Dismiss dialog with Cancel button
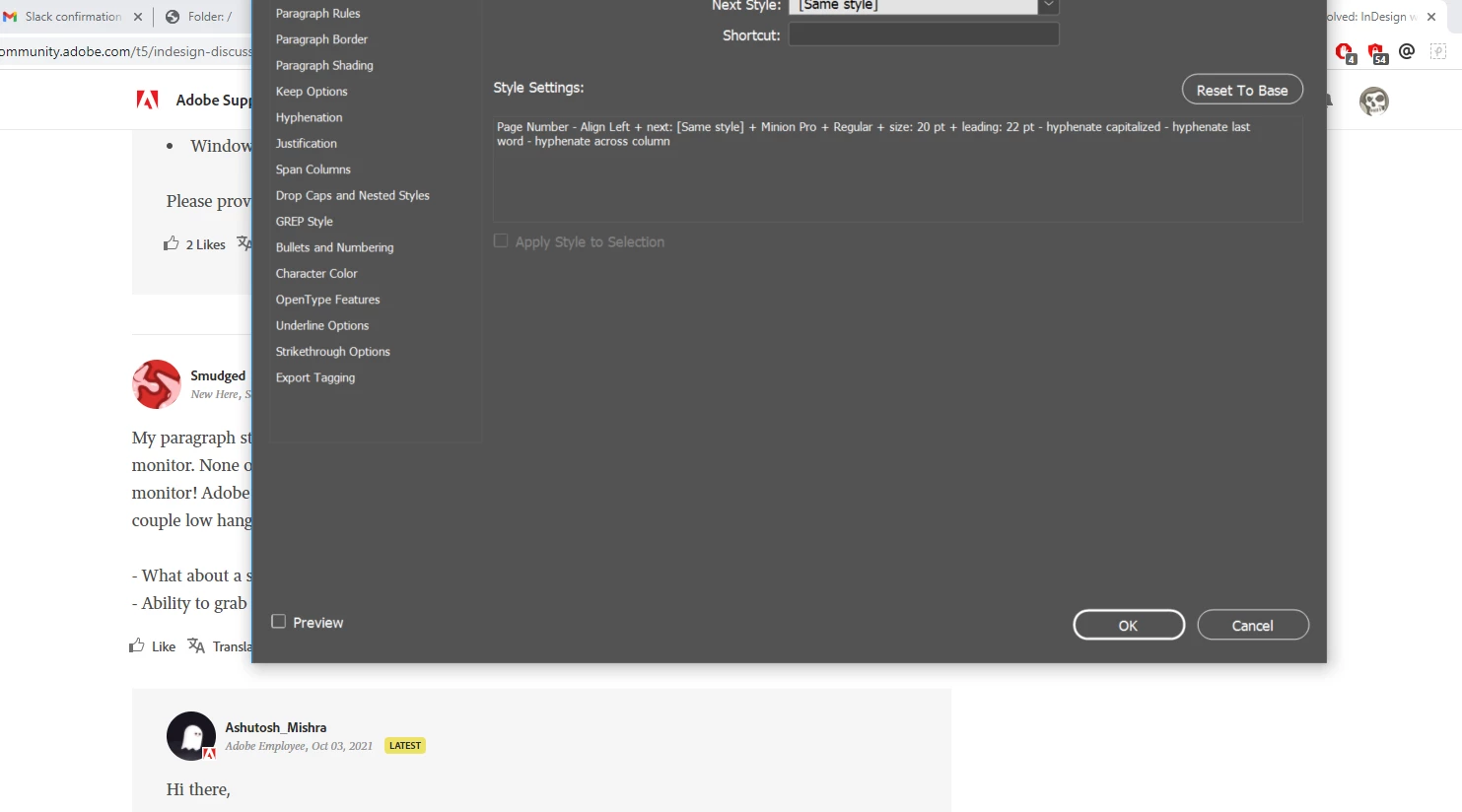 click(x=1253, y=625)
